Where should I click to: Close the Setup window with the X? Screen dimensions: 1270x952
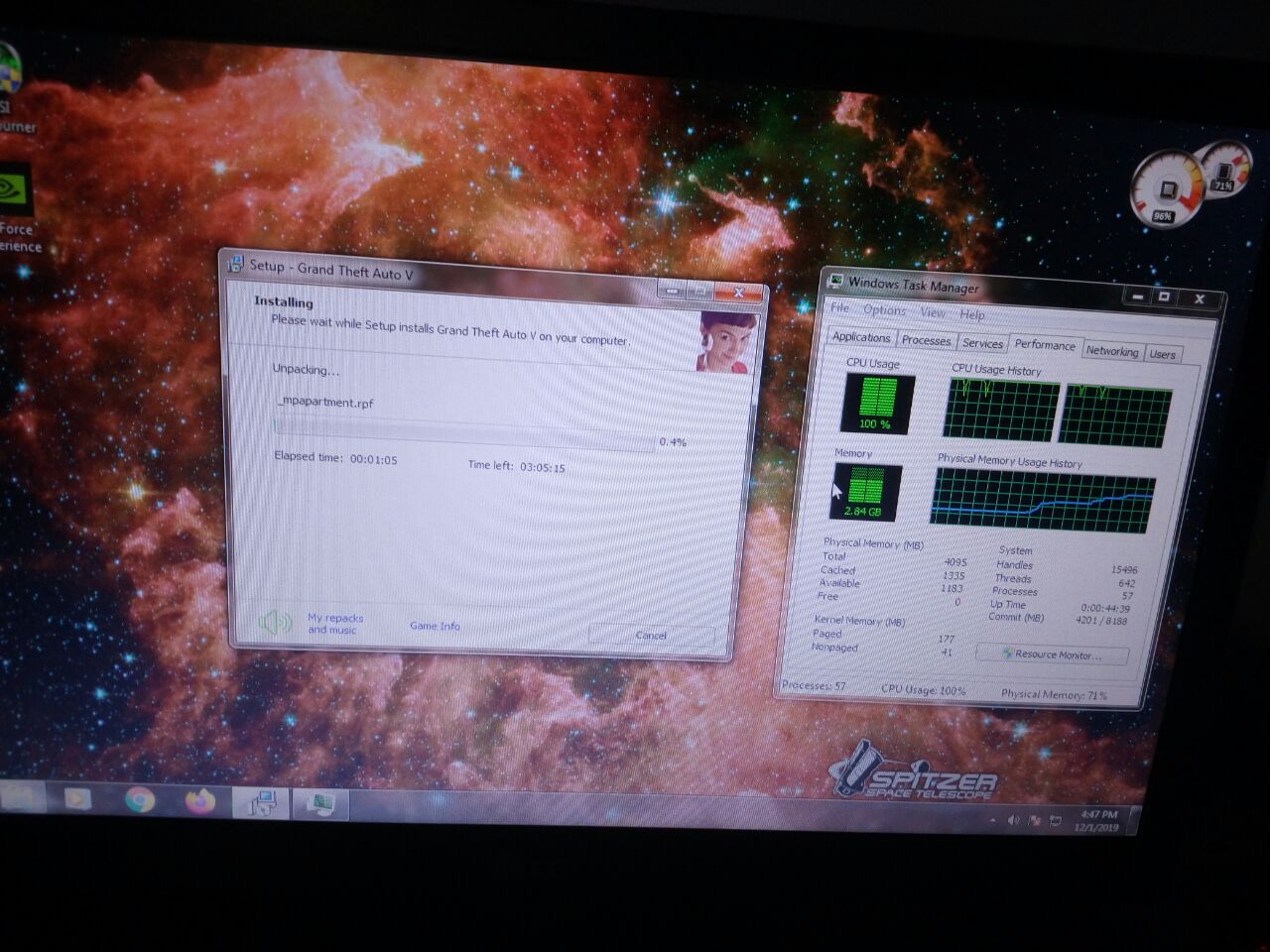click(739, 293)
